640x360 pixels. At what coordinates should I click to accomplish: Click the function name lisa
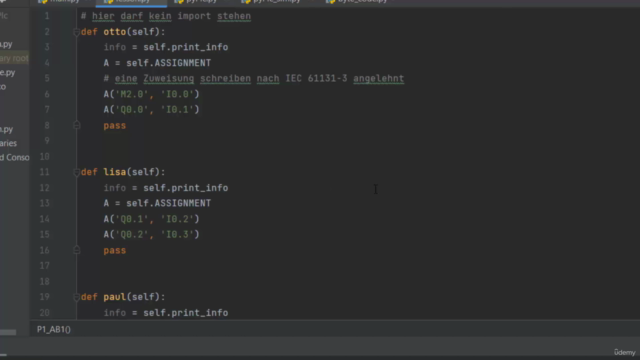(x=115, y=172)
